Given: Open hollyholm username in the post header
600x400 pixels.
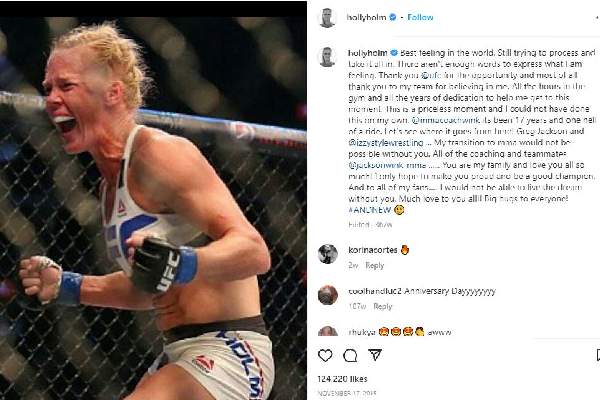Looking at the screenshot, I should pyautogui.click(x=366, y=17).
